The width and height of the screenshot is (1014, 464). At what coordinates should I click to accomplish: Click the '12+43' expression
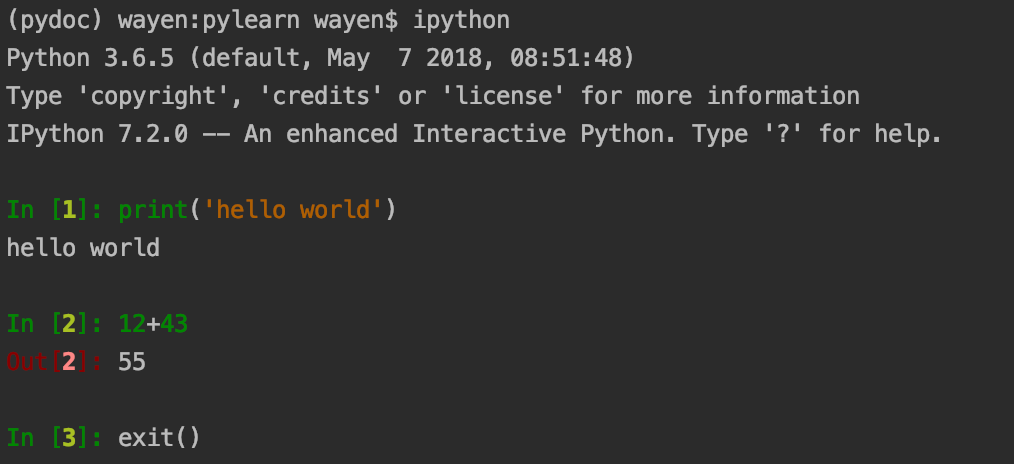click(x=153, y=324)
